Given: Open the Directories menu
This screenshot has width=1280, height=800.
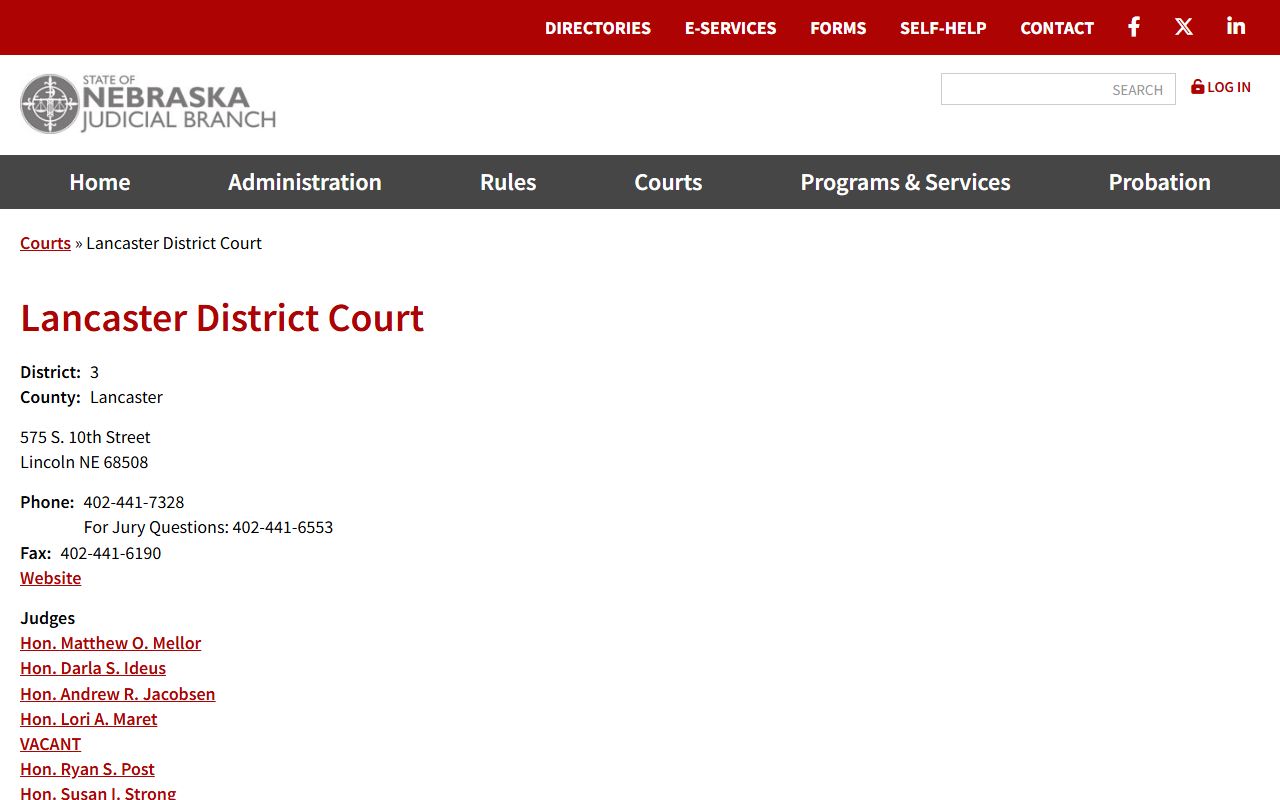Looking at the screenshot, I should point(598,28).
